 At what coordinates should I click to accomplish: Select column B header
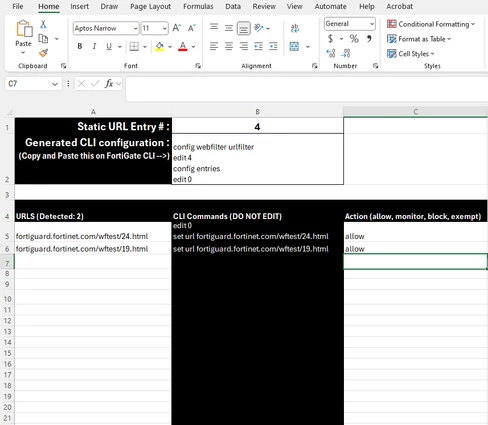coord(257,112)
